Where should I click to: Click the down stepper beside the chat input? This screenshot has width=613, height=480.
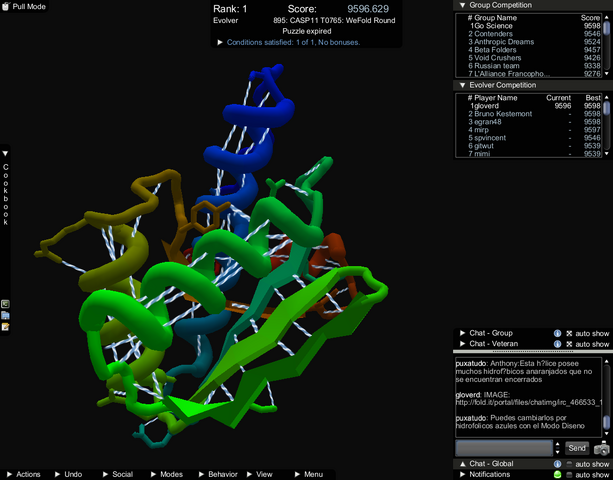(557, 452)
